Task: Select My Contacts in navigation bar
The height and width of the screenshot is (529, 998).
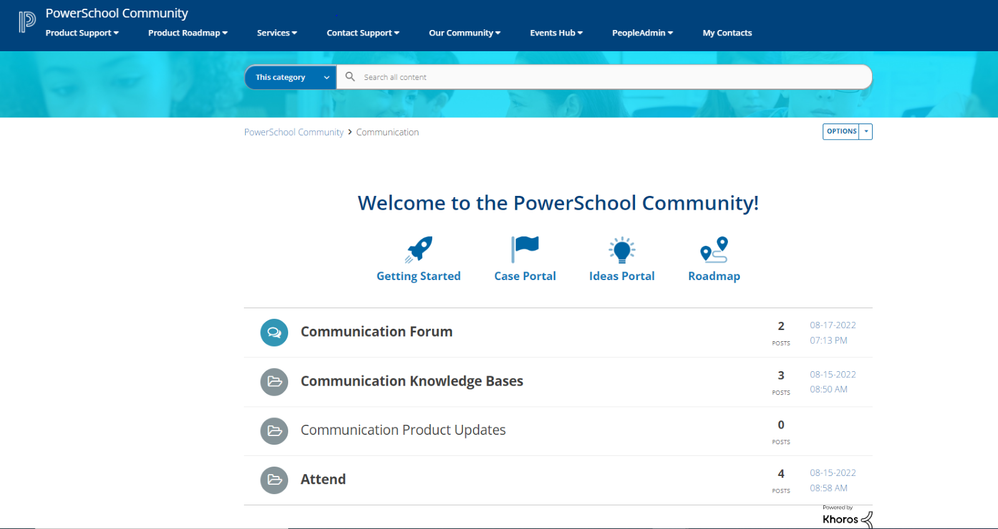Action: click(x=727, y=33)
